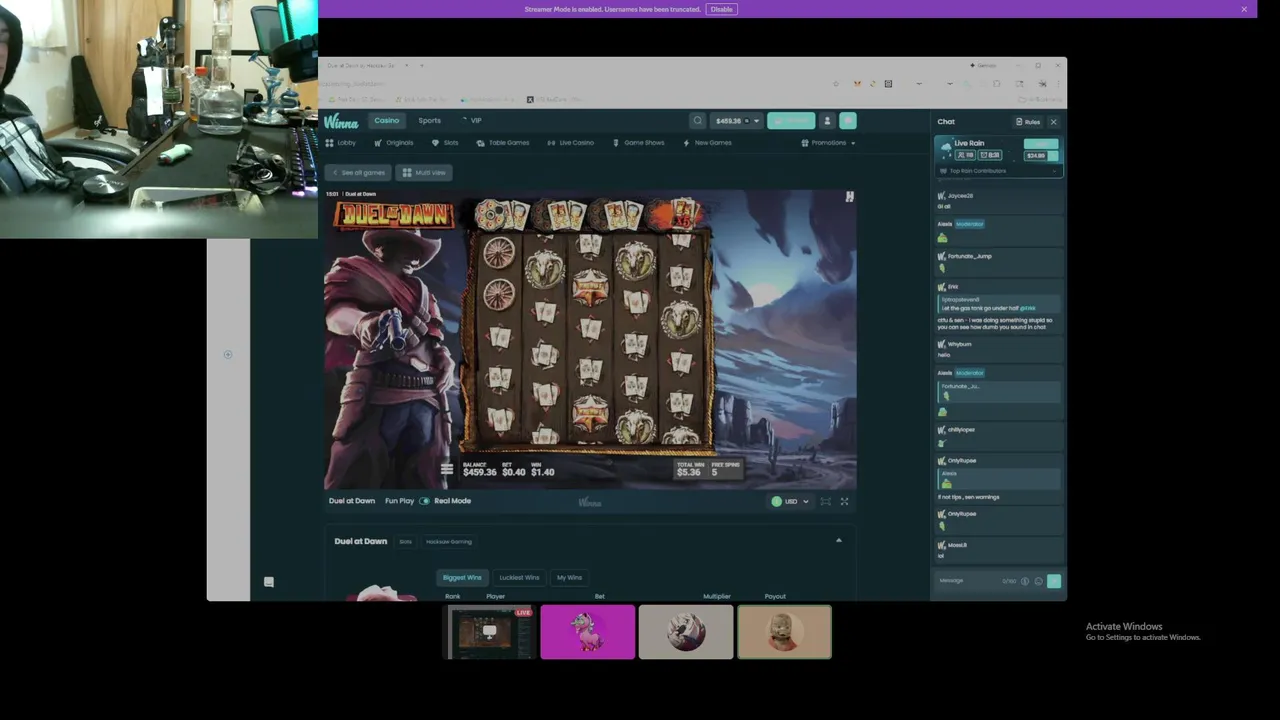This screenshot has height=720, width=1280.
Task: Send the chat message
Action: coord(1054,581)
